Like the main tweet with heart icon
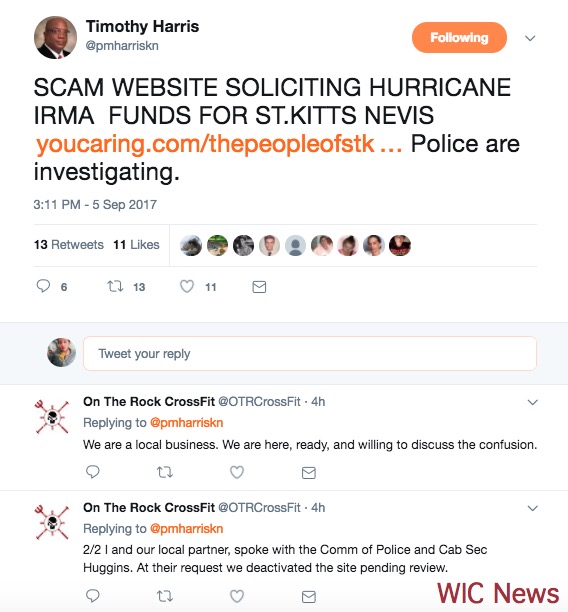Image resolution: width=568 pixels, height=612 pixels. [187, 286]
